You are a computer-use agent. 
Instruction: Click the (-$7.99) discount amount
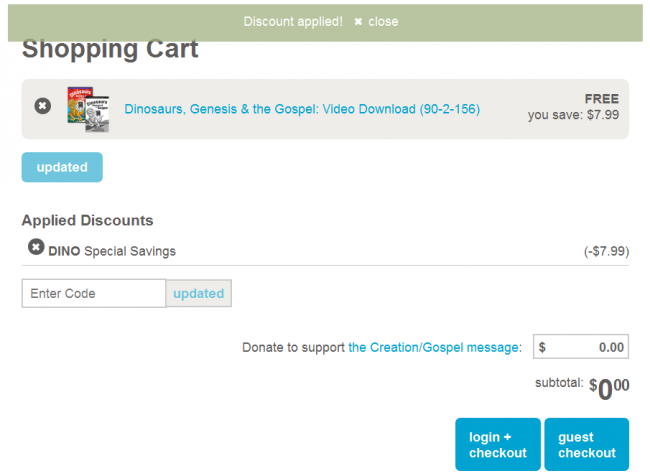(x=606, y=251)
